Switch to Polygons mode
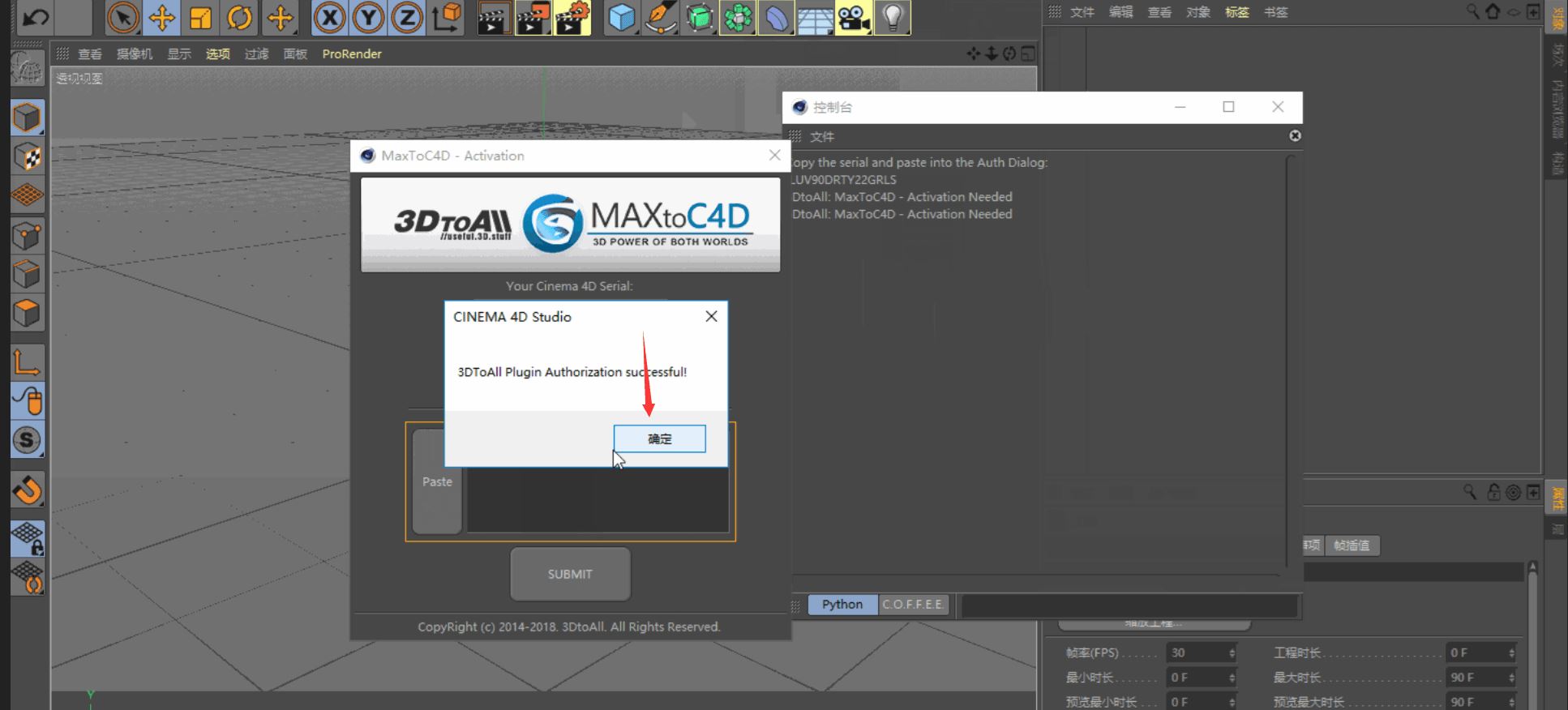Screen dimensions: 1568x710 click(27, 314)
